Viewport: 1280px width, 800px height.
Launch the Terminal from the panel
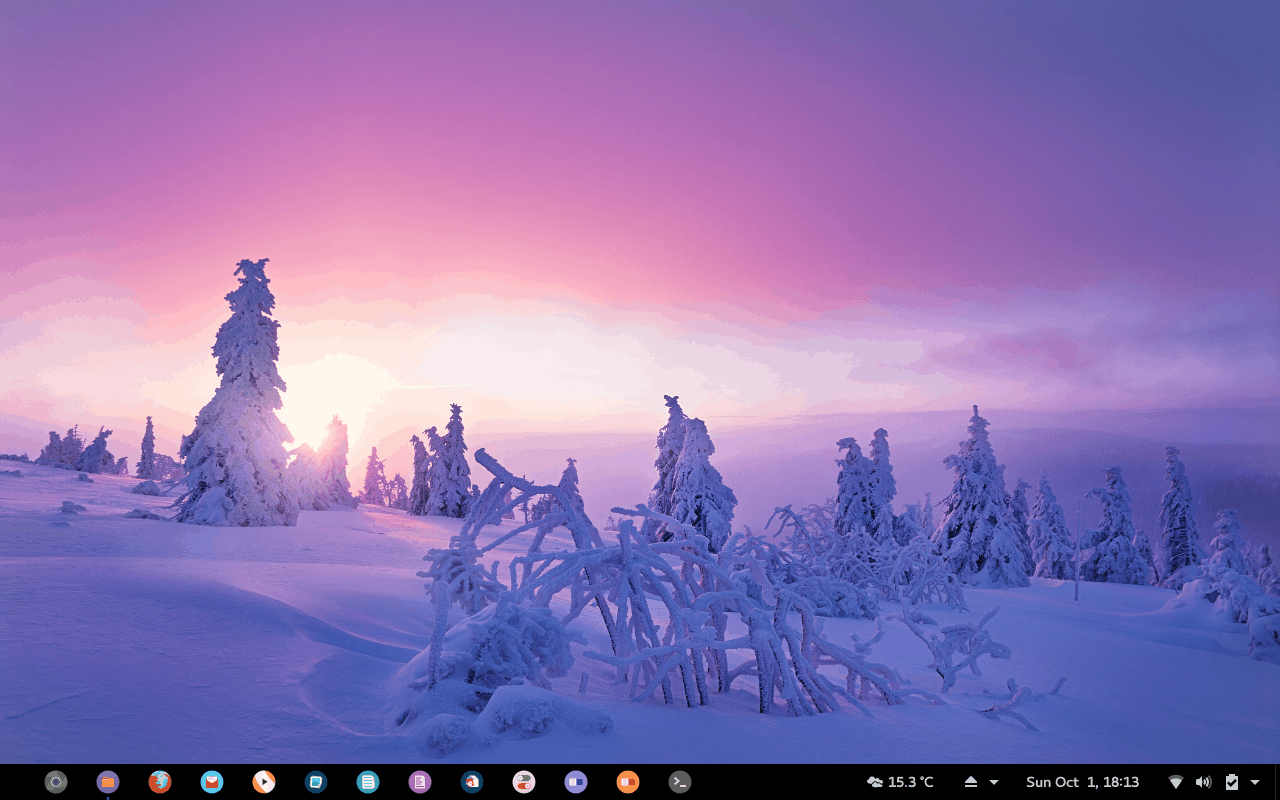(680, 782)
